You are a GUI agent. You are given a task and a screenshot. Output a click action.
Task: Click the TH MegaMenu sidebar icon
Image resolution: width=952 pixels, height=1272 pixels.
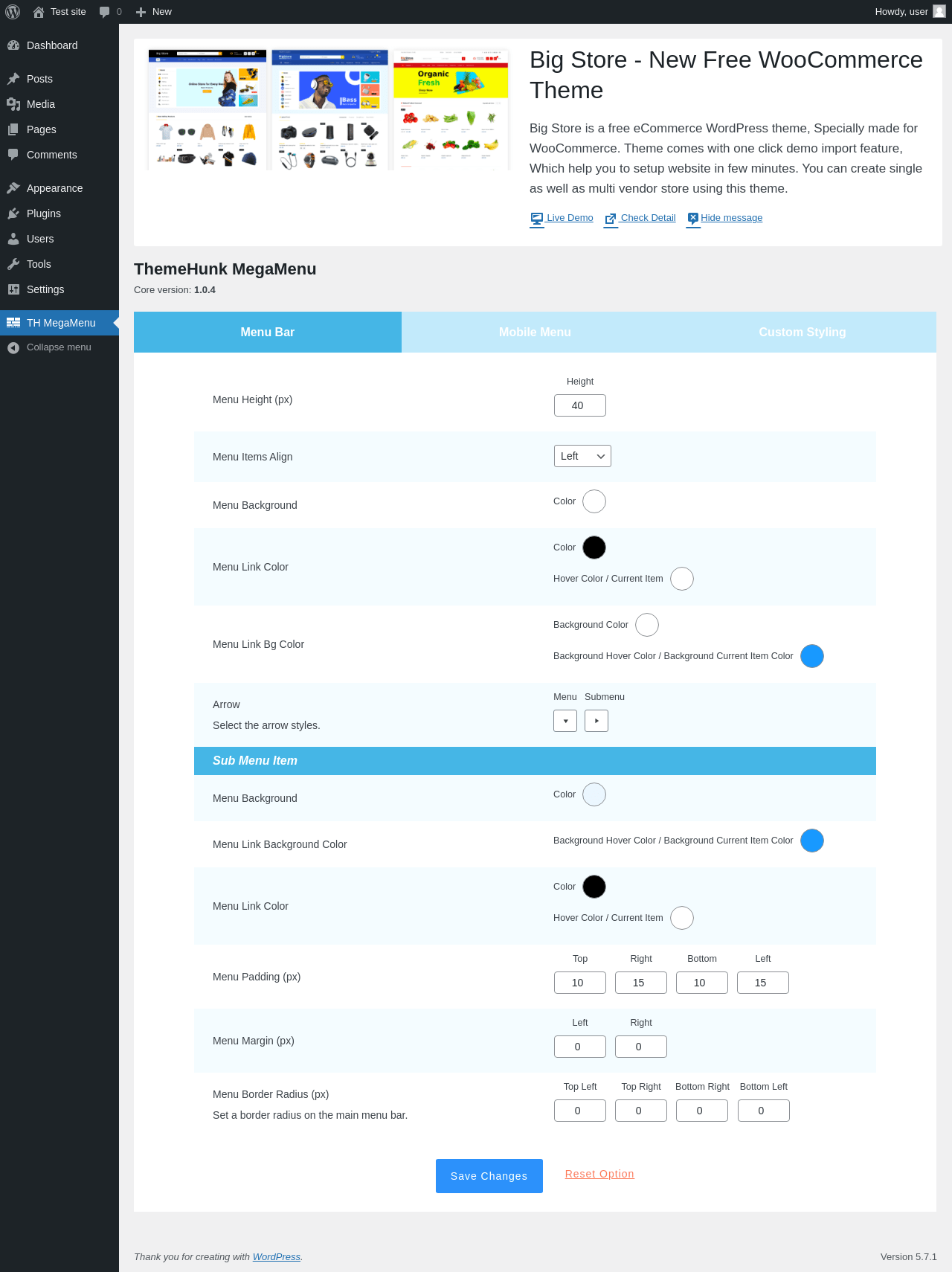(x=13, y=323)
